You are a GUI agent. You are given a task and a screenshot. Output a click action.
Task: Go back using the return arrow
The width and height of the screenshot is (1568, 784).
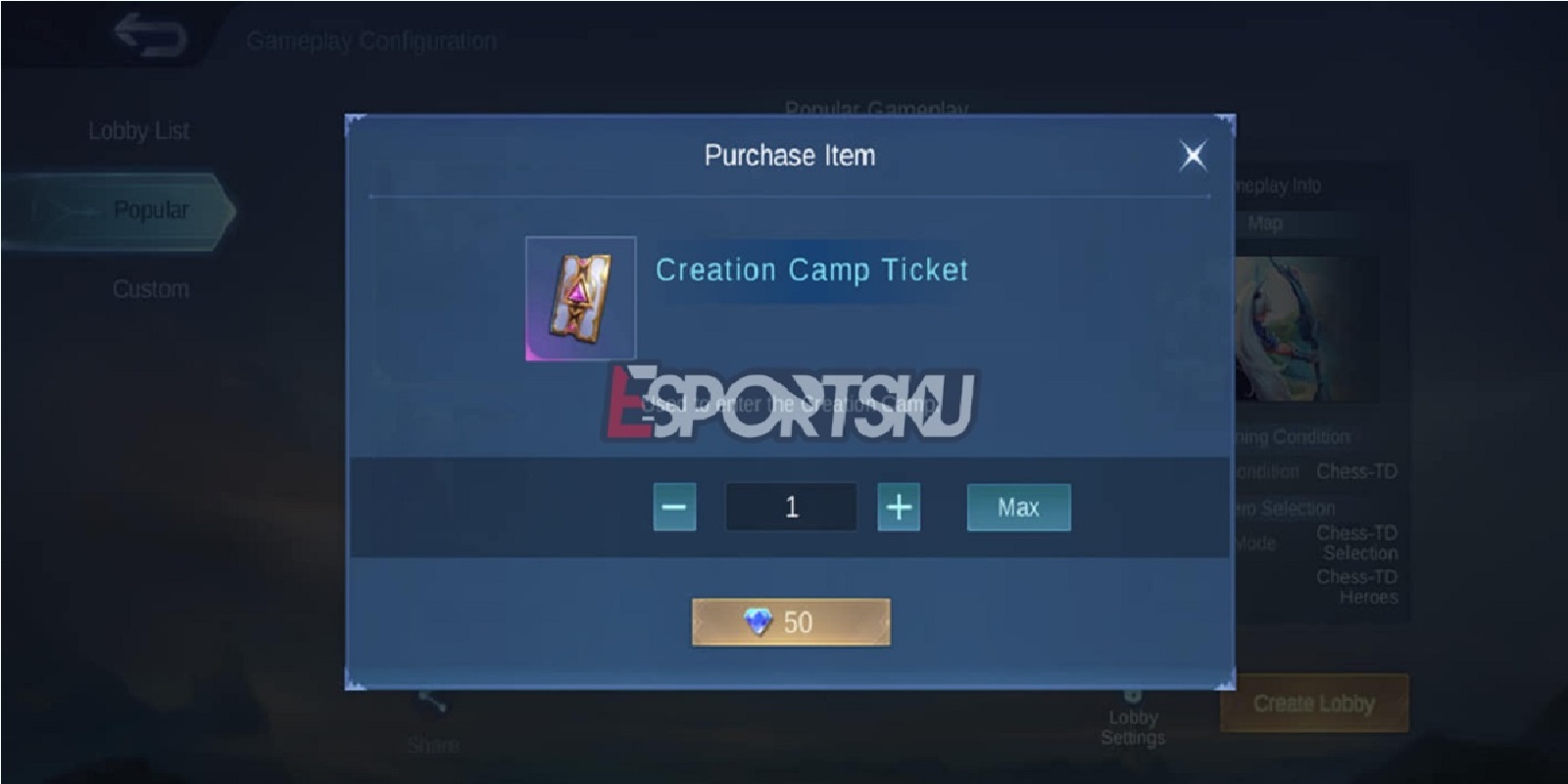[150, 35]
